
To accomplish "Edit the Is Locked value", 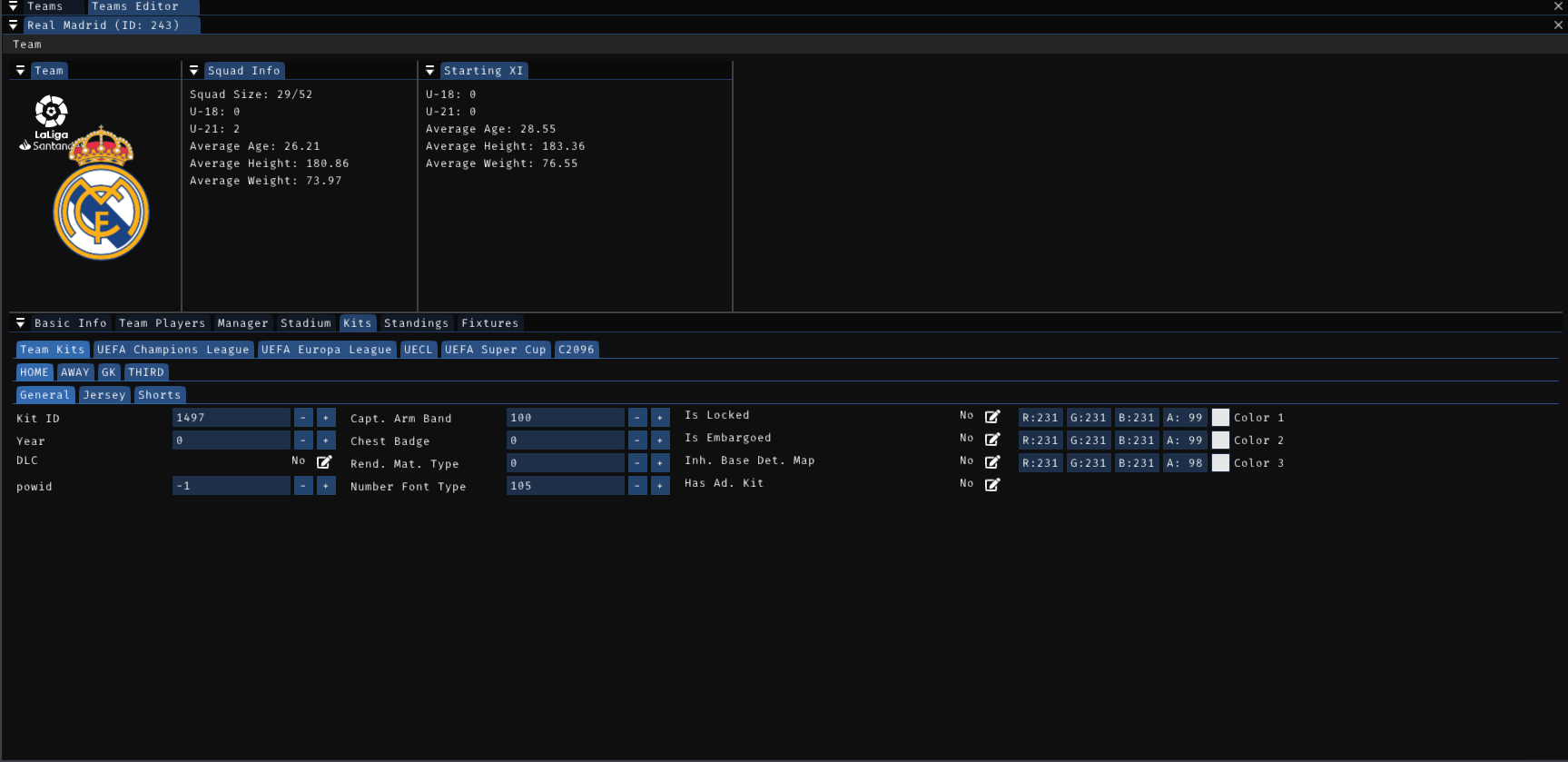I will tap(992, 416).
